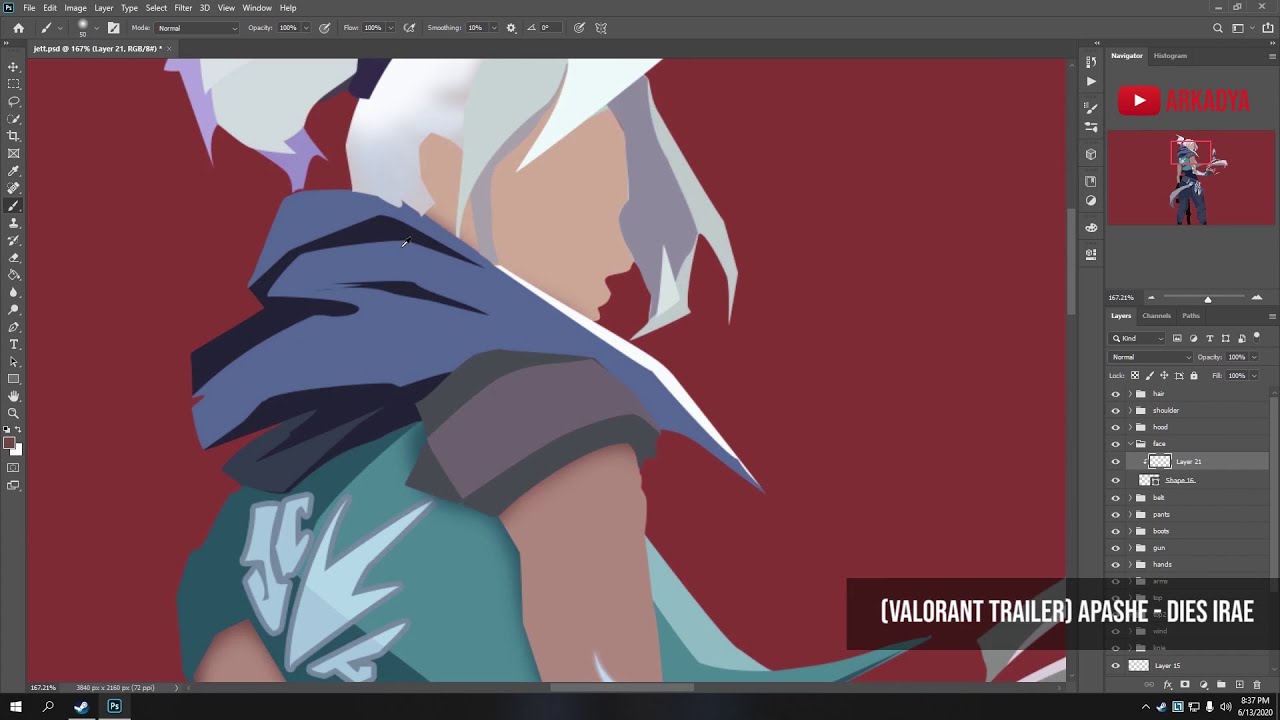1280x720 pixels.
Task: Open the smoothing options gear
Action: click(x=511, y=28)
